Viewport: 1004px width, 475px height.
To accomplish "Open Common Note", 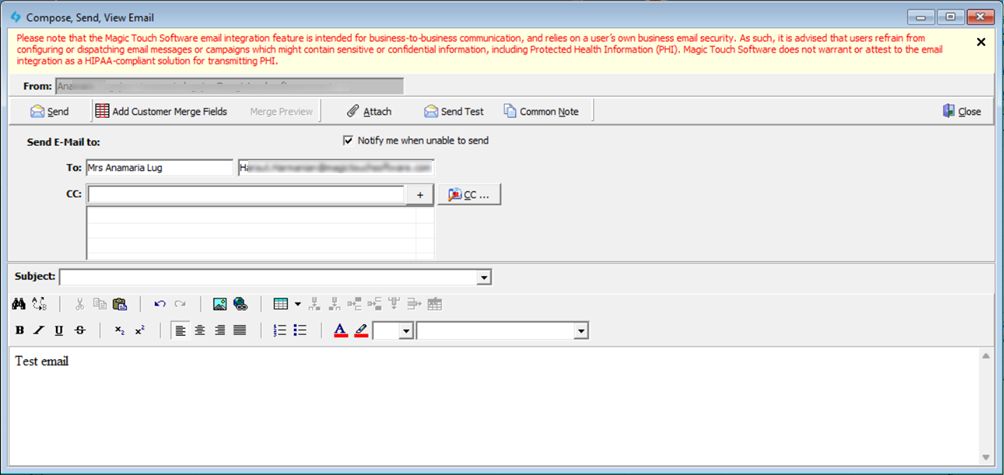I will point(541,111).
